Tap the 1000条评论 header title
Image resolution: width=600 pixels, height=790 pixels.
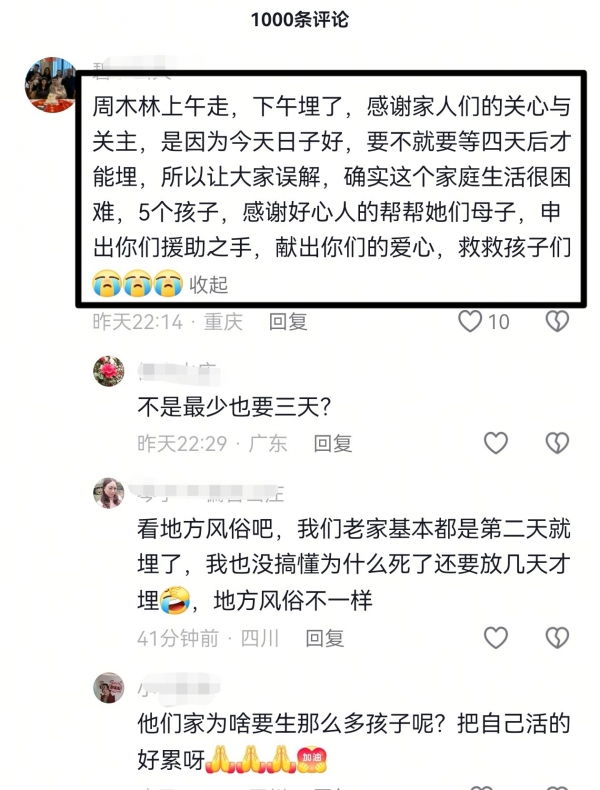pos(300,20)
